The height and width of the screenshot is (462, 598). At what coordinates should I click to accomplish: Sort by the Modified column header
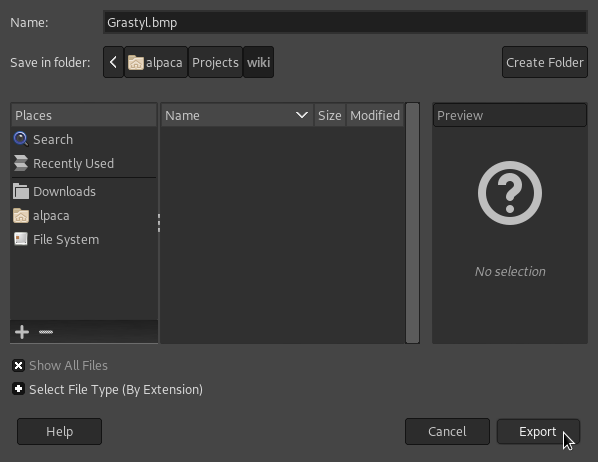(x=375, y=115)
